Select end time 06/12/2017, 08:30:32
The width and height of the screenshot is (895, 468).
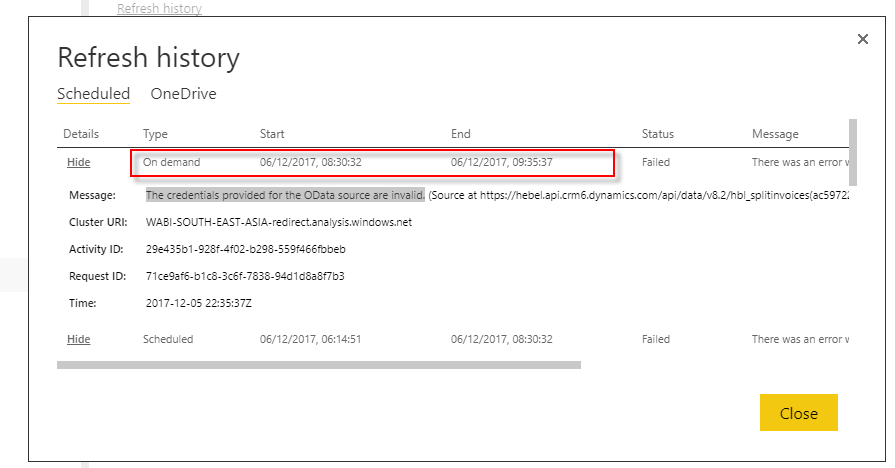(502, 339)
